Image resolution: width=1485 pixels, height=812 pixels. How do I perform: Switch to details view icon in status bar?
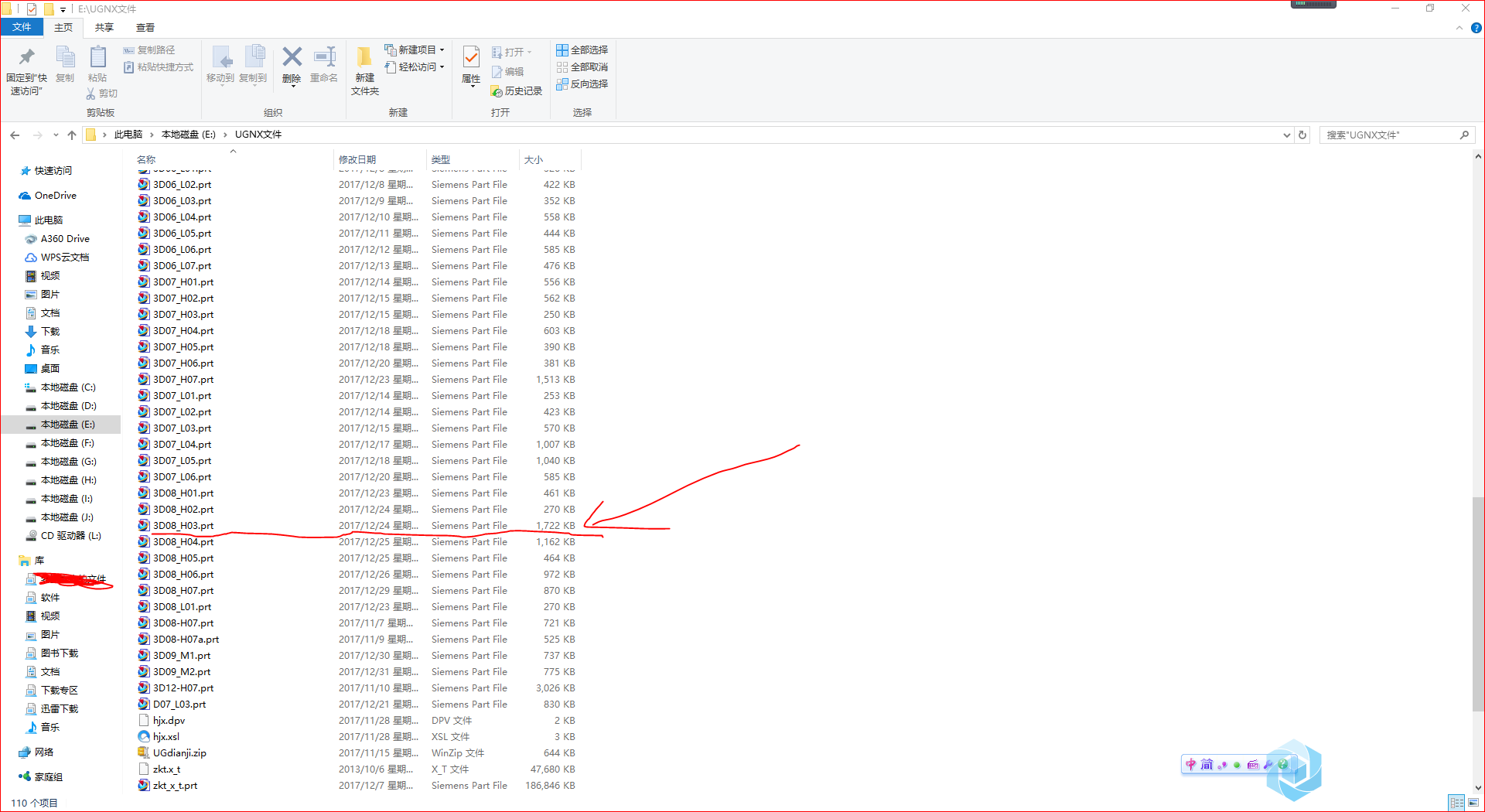1456,803
